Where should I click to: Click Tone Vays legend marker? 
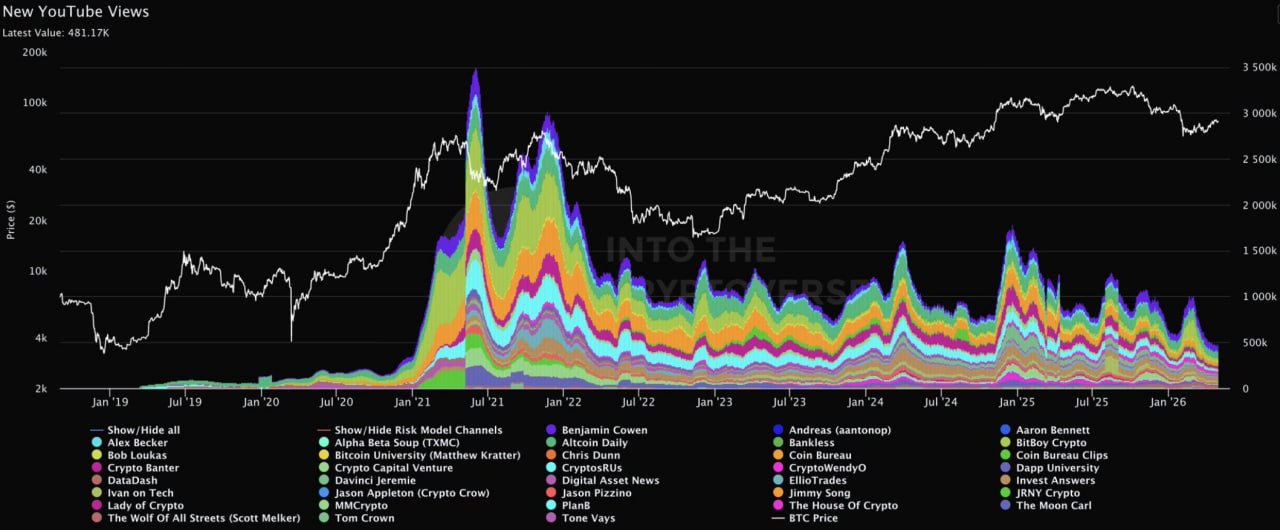coord(552,518)
